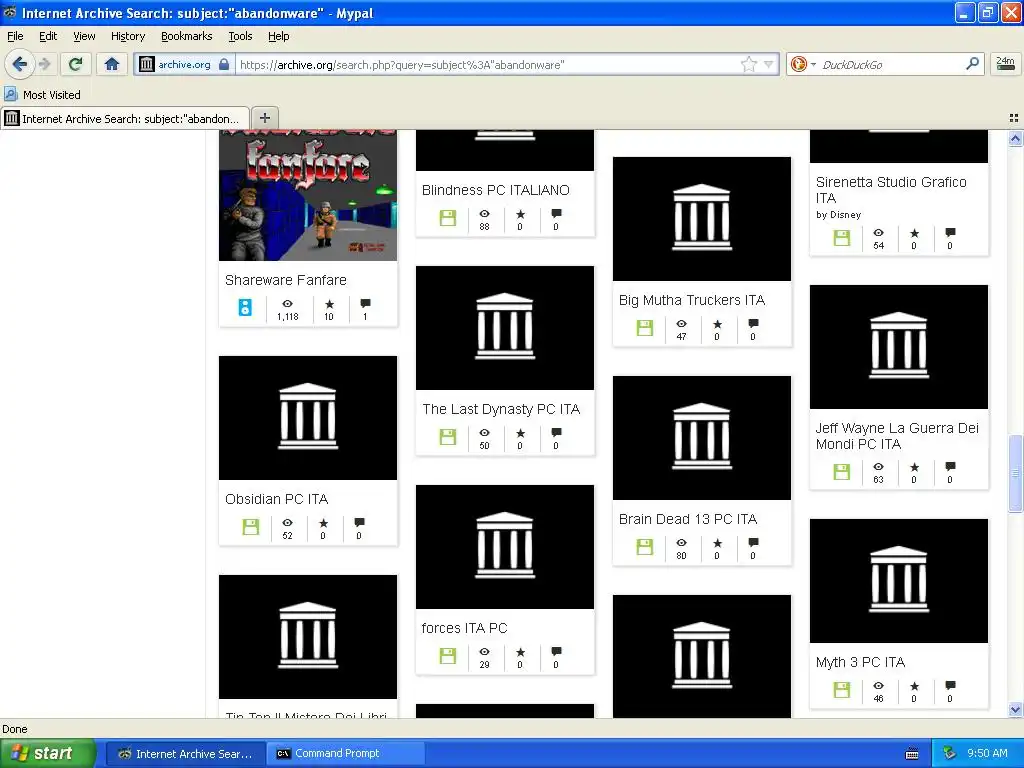Click inside the URL address field

coord(487,64)
